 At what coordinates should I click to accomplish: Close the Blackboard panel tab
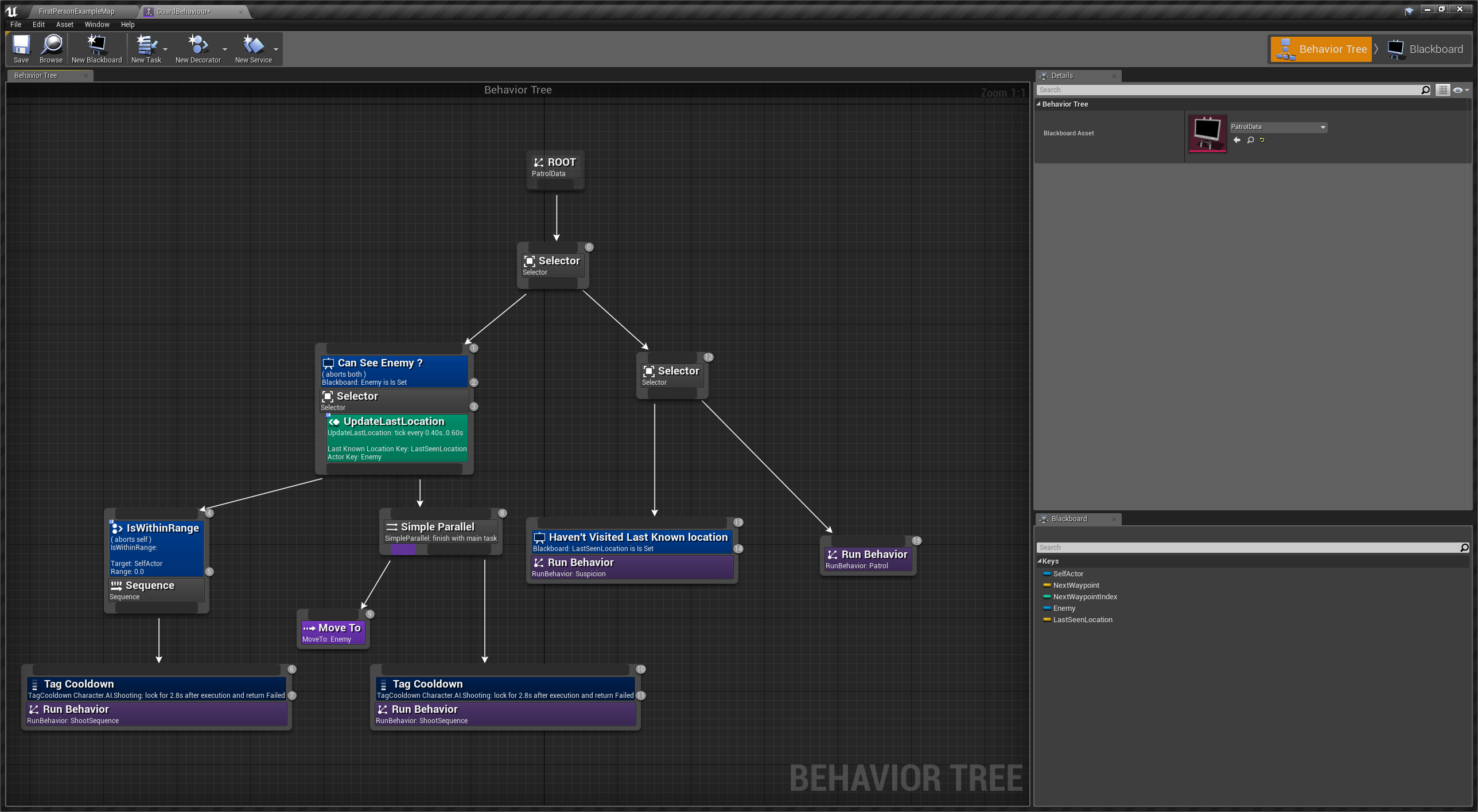point(1114,519)
